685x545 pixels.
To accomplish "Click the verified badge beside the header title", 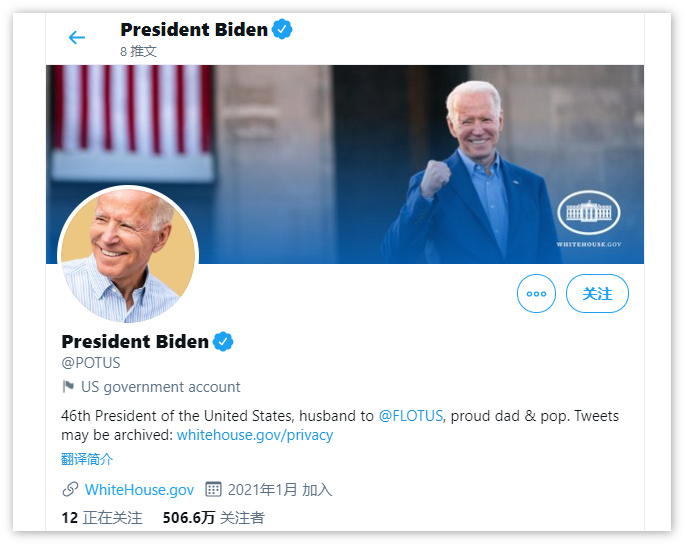I will tap(282, 29).
